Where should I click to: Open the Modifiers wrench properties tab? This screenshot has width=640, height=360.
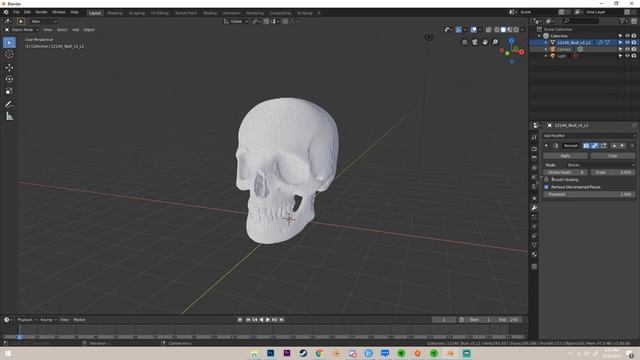pyautogui.click(x=534, y=208)
